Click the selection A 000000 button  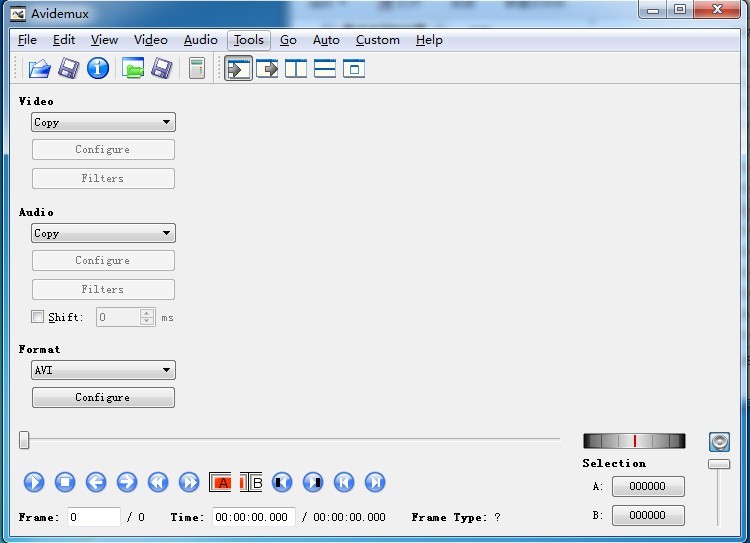tap(647, 486)
